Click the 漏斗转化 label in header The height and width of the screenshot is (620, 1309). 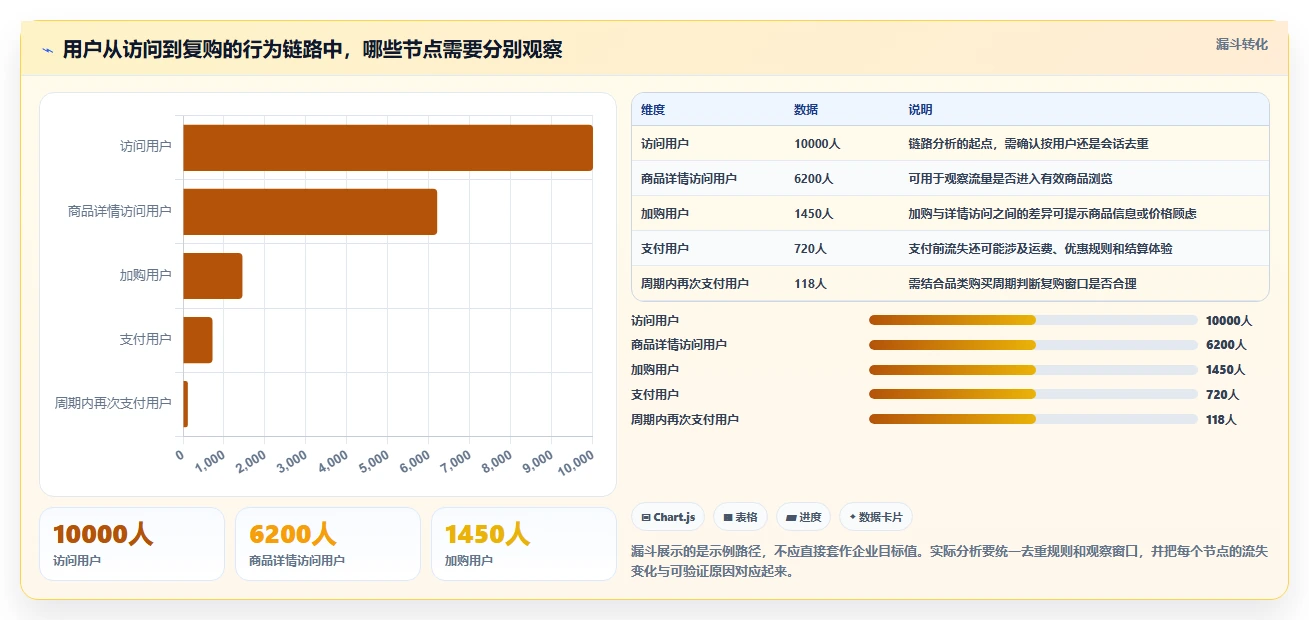pyautogui.click(x=1242, y=44)
